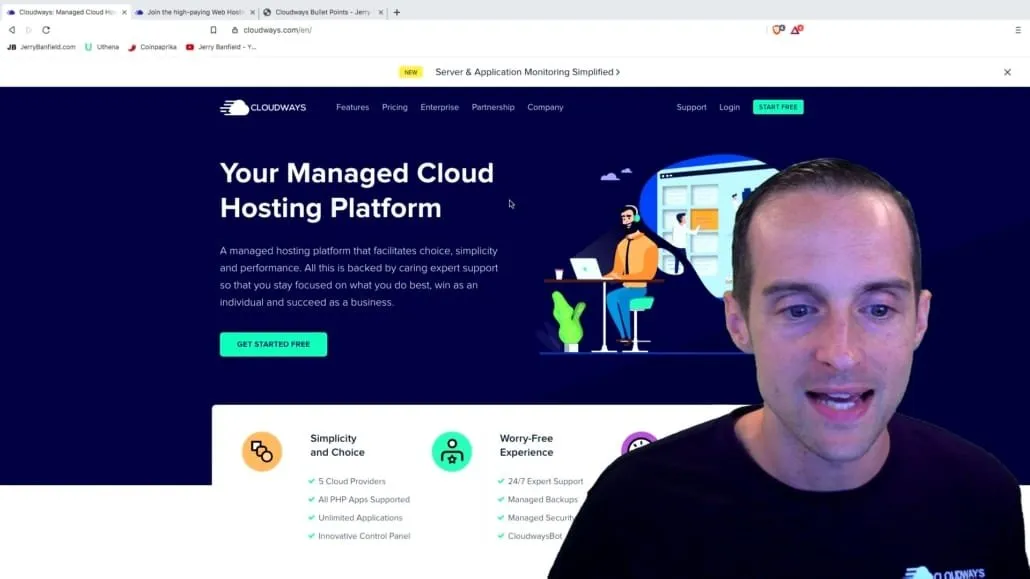This screenshot has width=1030, height=579.
Task: Close the Cloudways Managed Cloud tab
Action: click(x=124, y=12)
